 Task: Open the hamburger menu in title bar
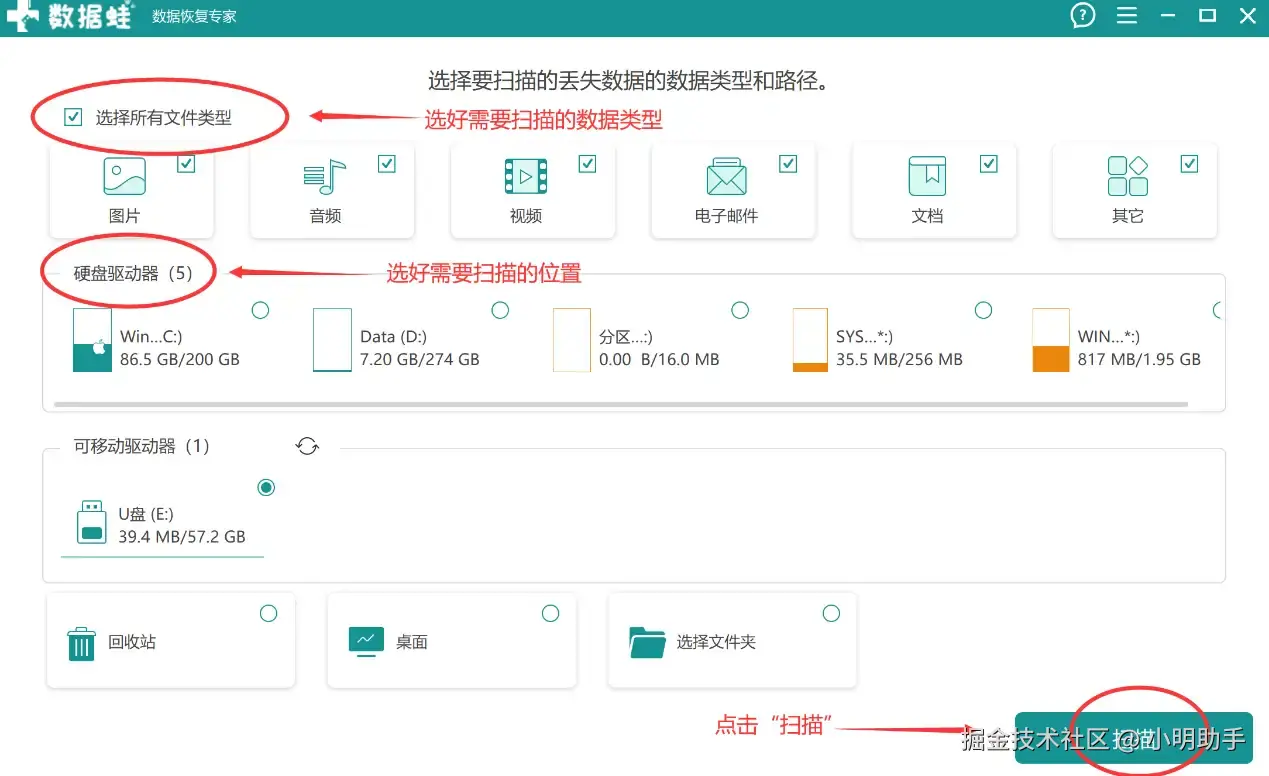coord(1127,15)
